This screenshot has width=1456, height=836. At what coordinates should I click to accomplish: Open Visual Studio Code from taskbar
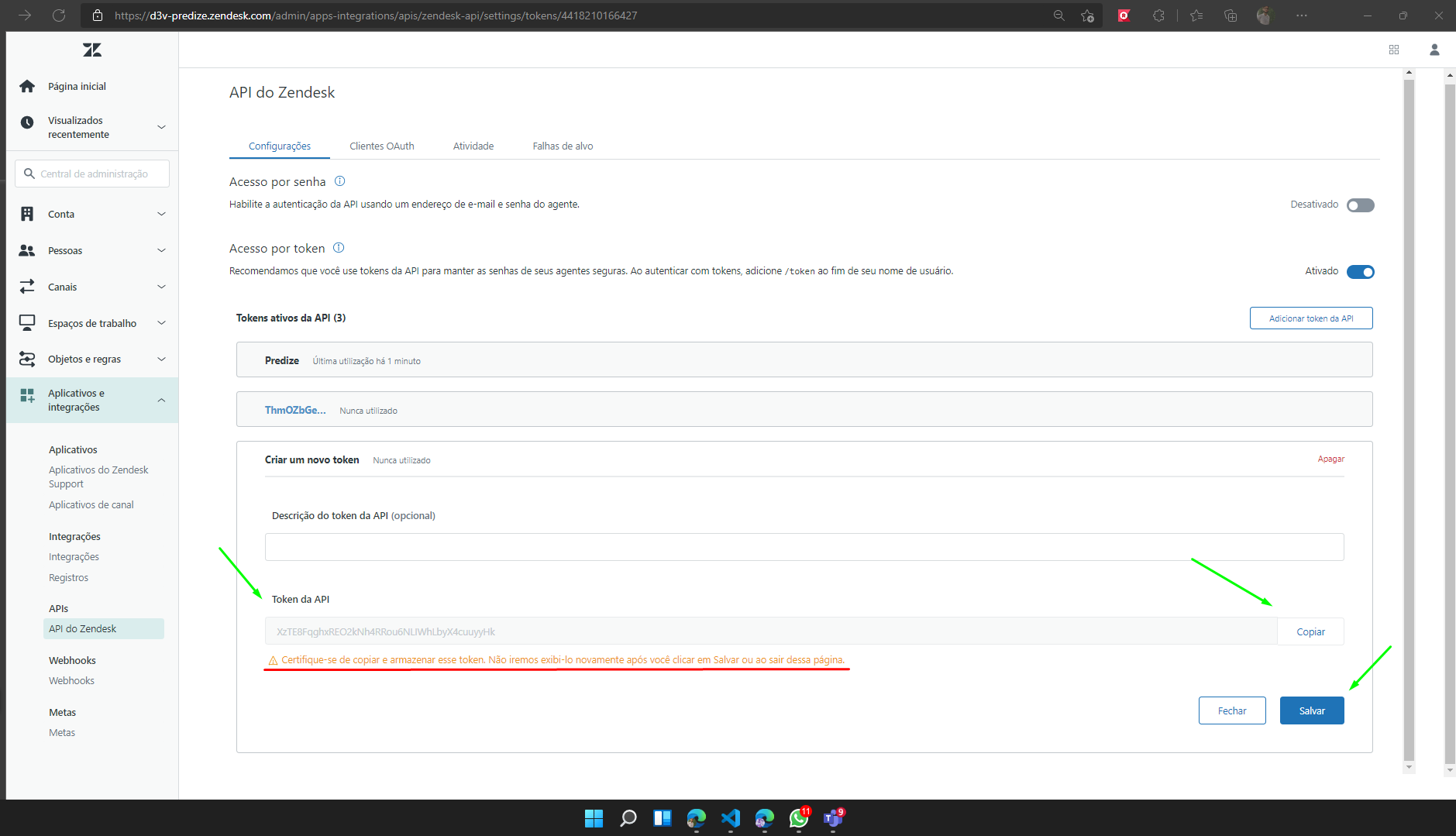(731, 818)
